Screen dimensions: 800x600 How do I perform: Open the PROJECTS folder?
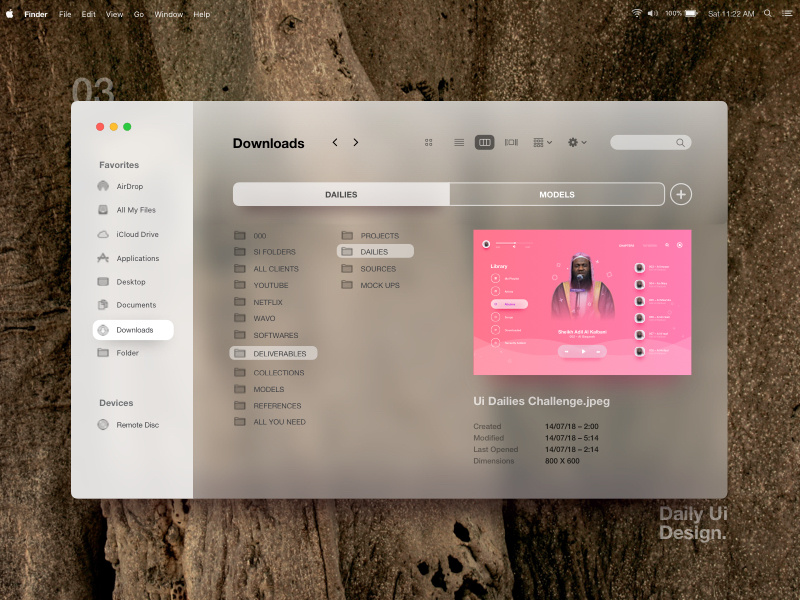tap(370, 236)
